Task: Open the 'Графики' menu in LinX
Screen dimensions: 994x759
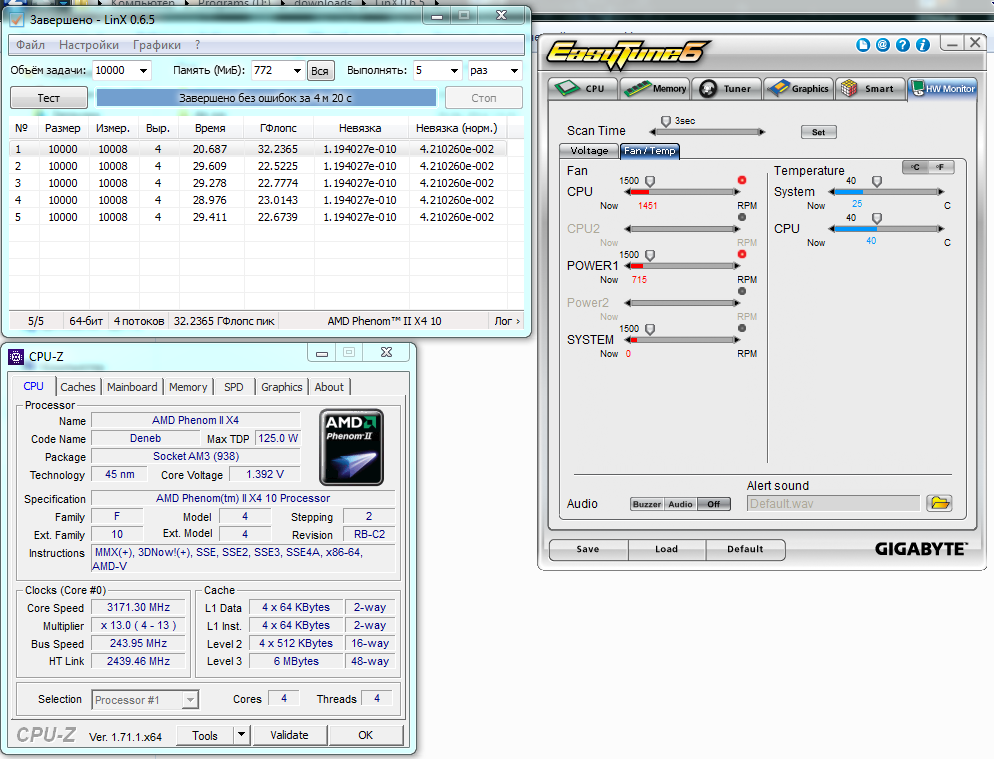Action: tap(157, 45)
